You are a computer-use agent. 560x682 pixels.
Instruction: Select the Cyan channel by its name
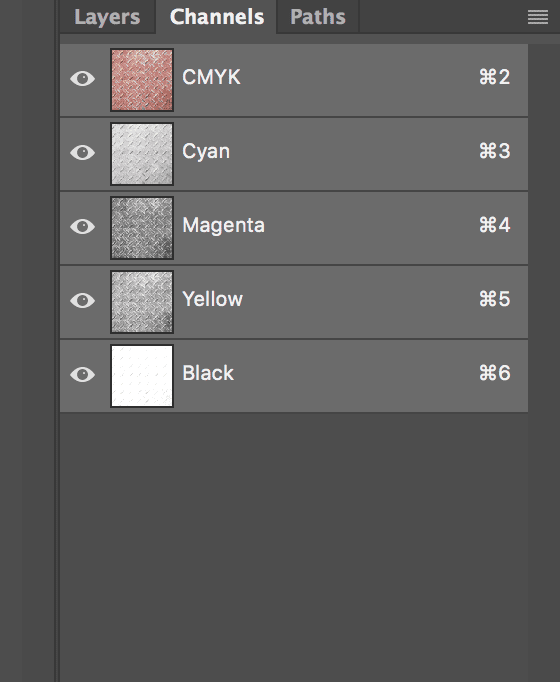coord(206,152)
